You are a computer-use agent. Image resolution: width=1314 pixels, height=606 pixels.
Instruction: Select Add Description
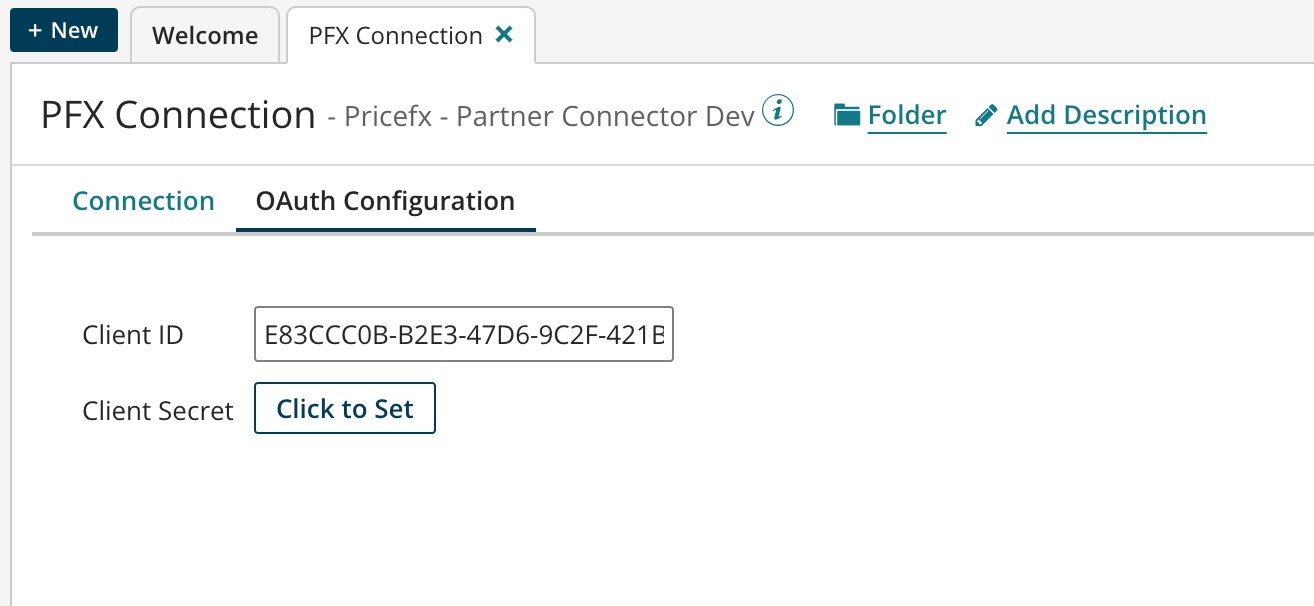point(1106,114)
